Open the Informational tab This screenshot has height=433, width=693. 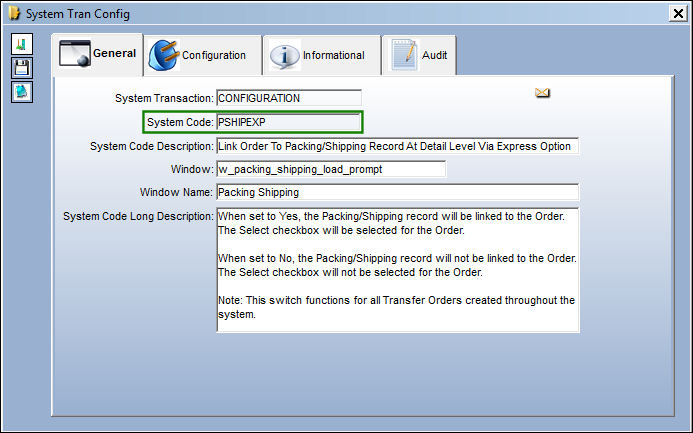click(322, 55)
